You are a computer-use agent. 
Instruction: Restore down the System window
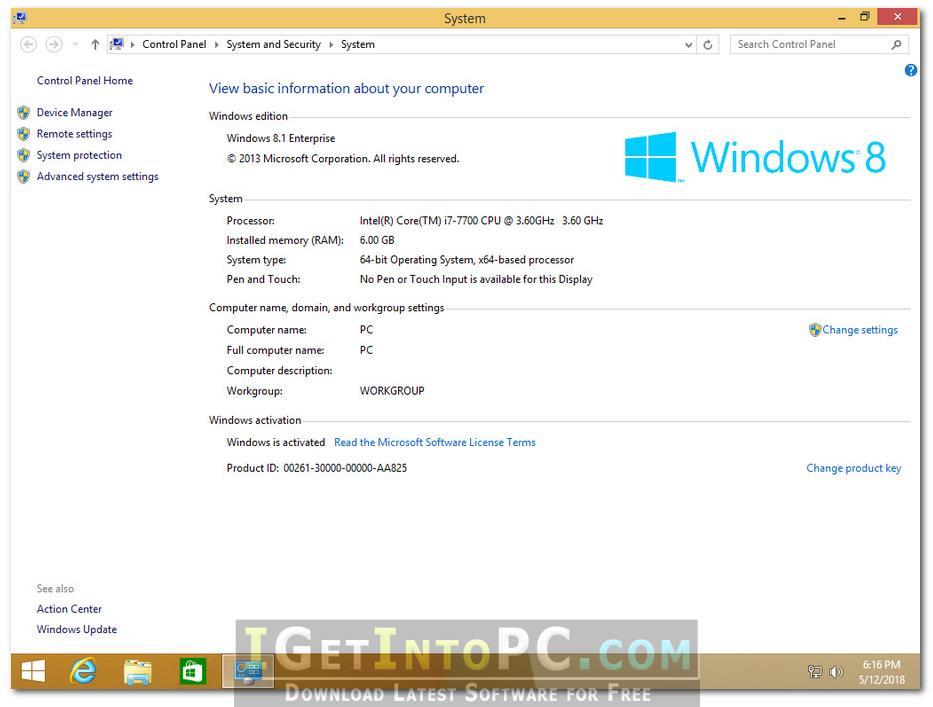point(865,17)
